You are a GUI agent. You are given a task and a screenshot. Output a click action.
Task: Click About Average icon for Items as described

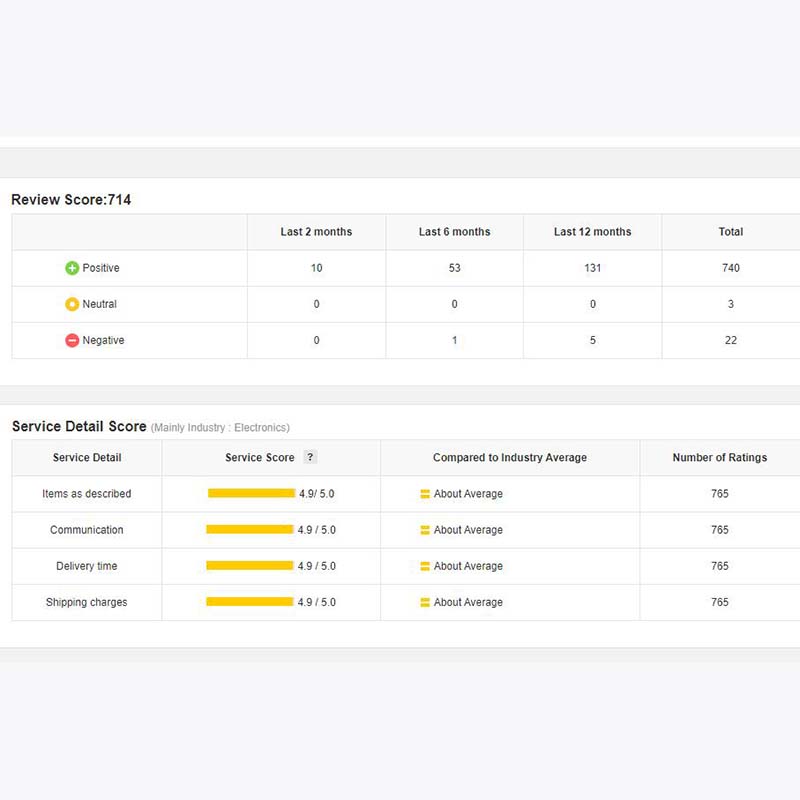425,494
